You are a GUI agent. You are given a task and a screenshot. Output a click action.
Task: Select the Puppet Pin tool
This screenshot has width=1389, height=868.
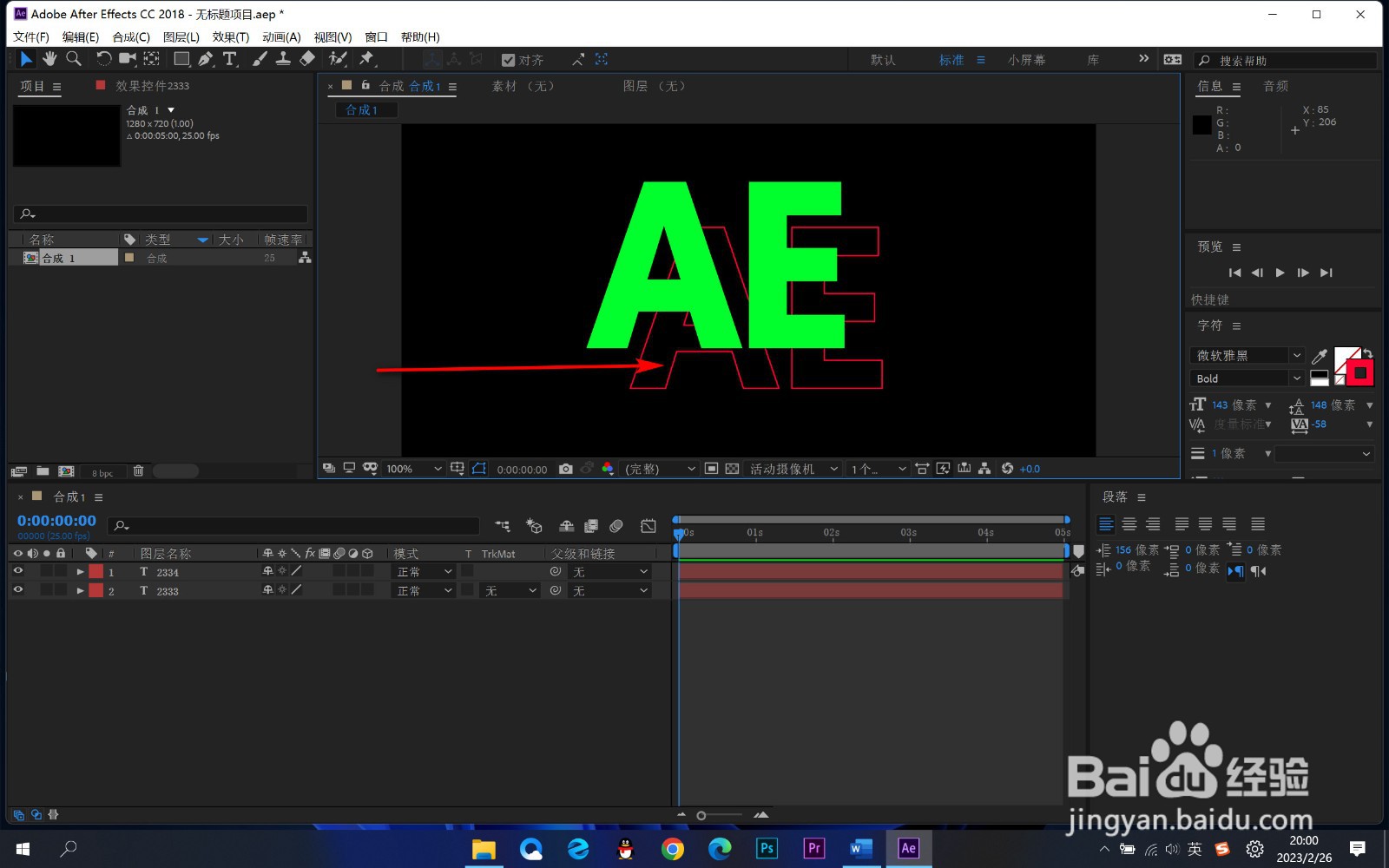pos(366,59)
